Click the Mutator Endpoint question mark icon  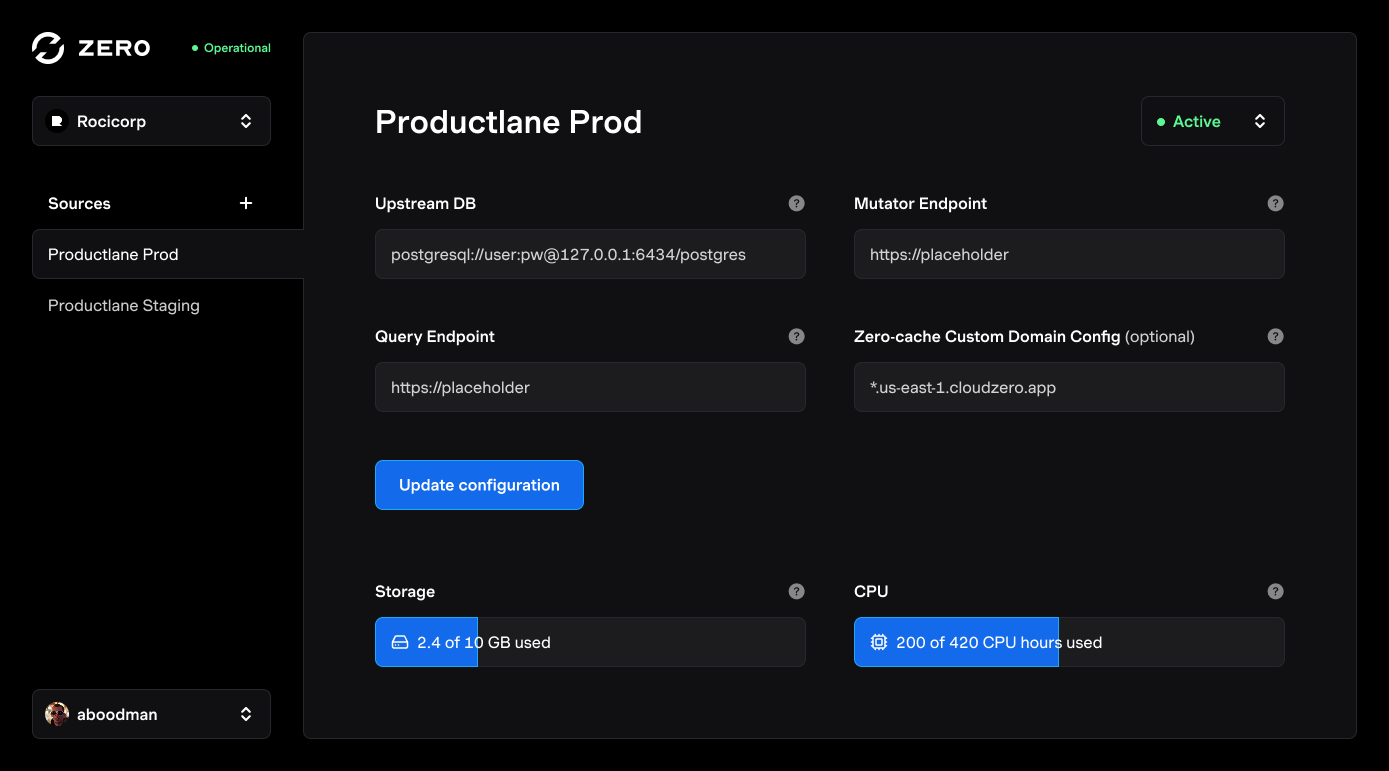point(1275,203)
